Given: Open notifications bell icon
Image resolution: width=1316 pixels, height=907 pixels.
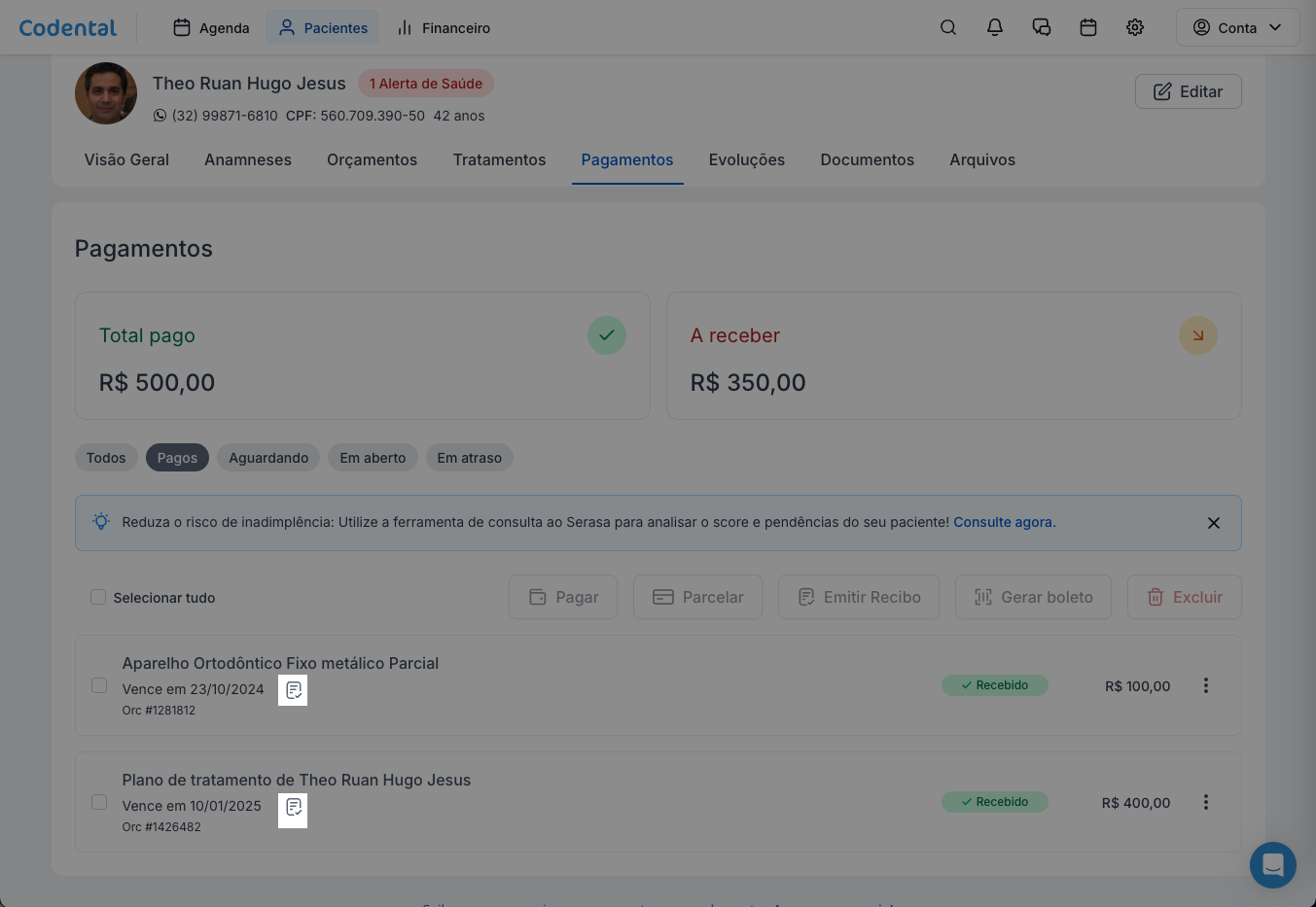Looking at the screenshot, I should [995, 27].
